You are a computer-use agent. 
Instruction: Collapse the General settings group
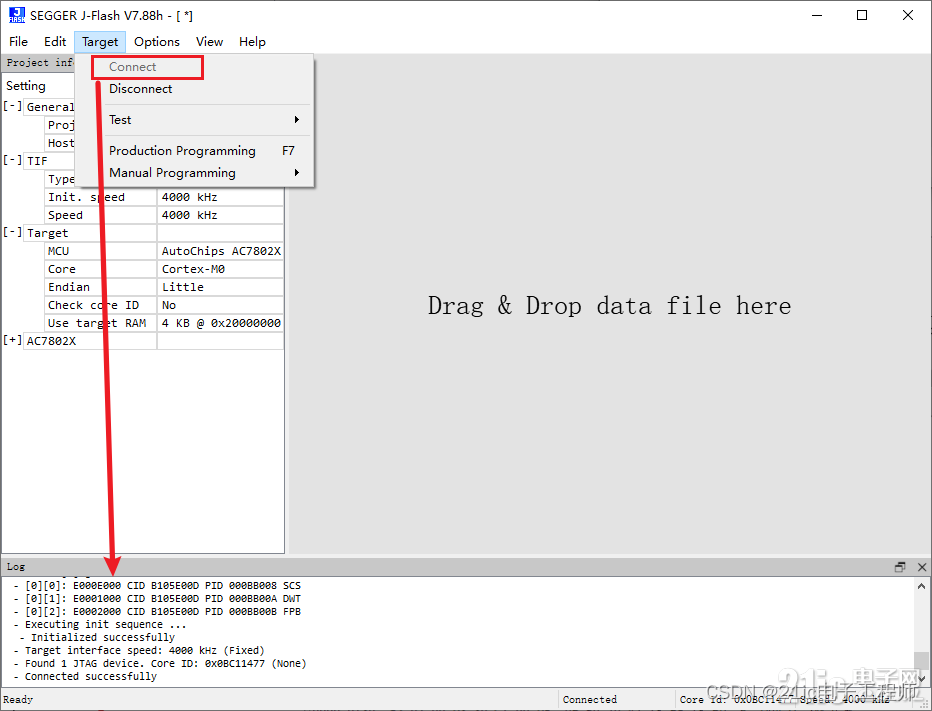click(12, 106)
